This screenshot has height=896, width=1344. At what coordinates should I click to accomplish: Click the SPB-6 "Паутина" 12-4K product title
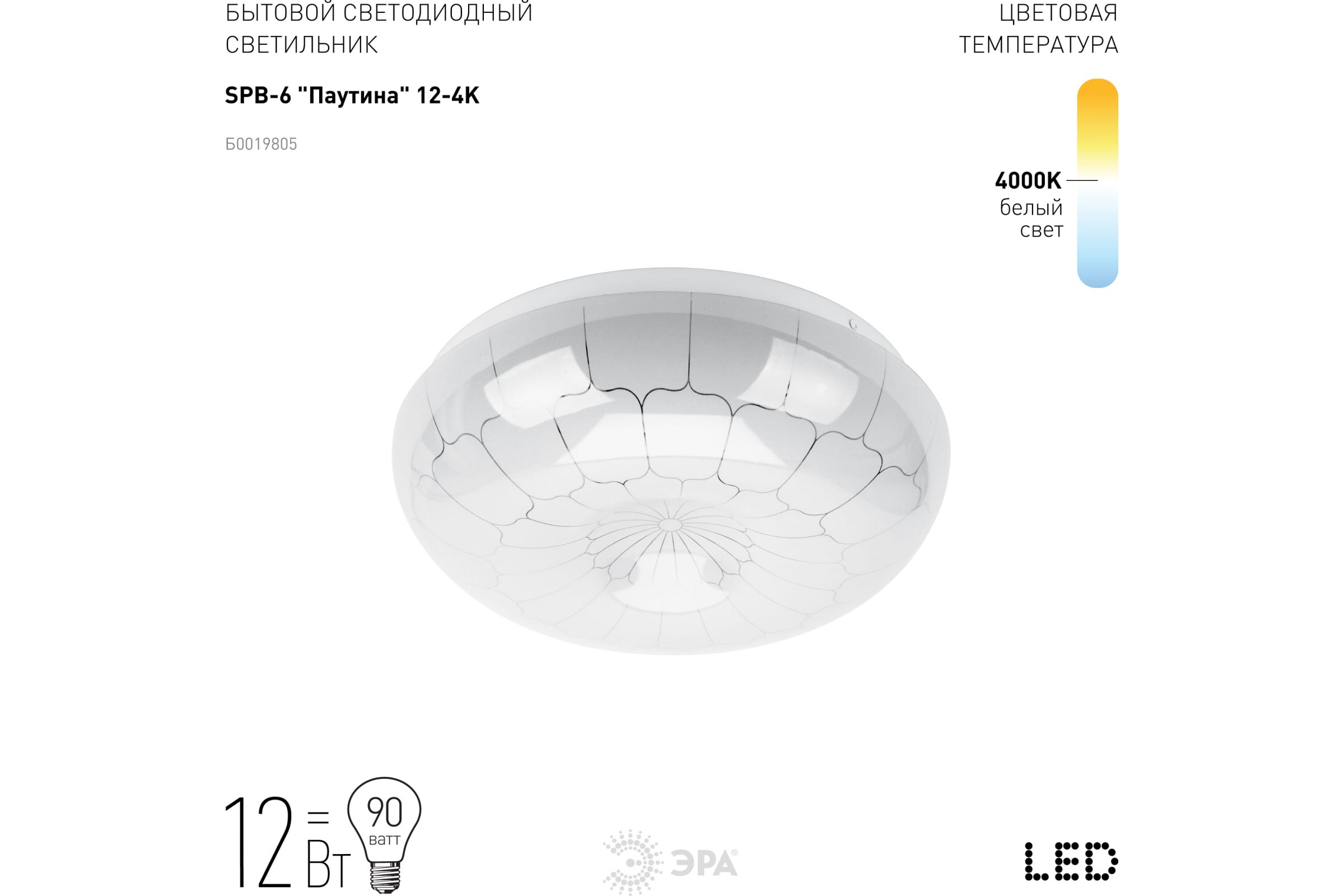[x=352, y=95]
